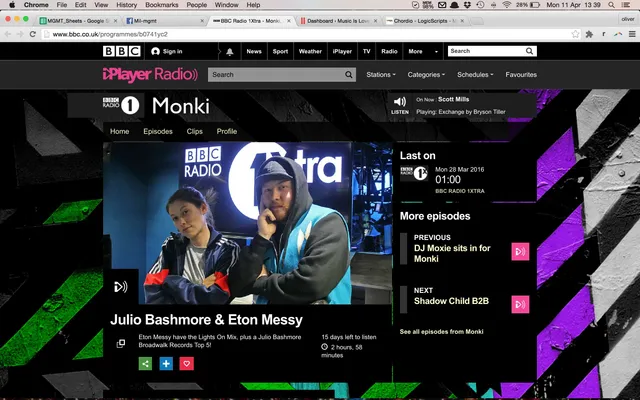Switch to Chordio LogicScripts tab
This screenshot has width=640, height=400.
pyautogui.click(x=424, y=20)
